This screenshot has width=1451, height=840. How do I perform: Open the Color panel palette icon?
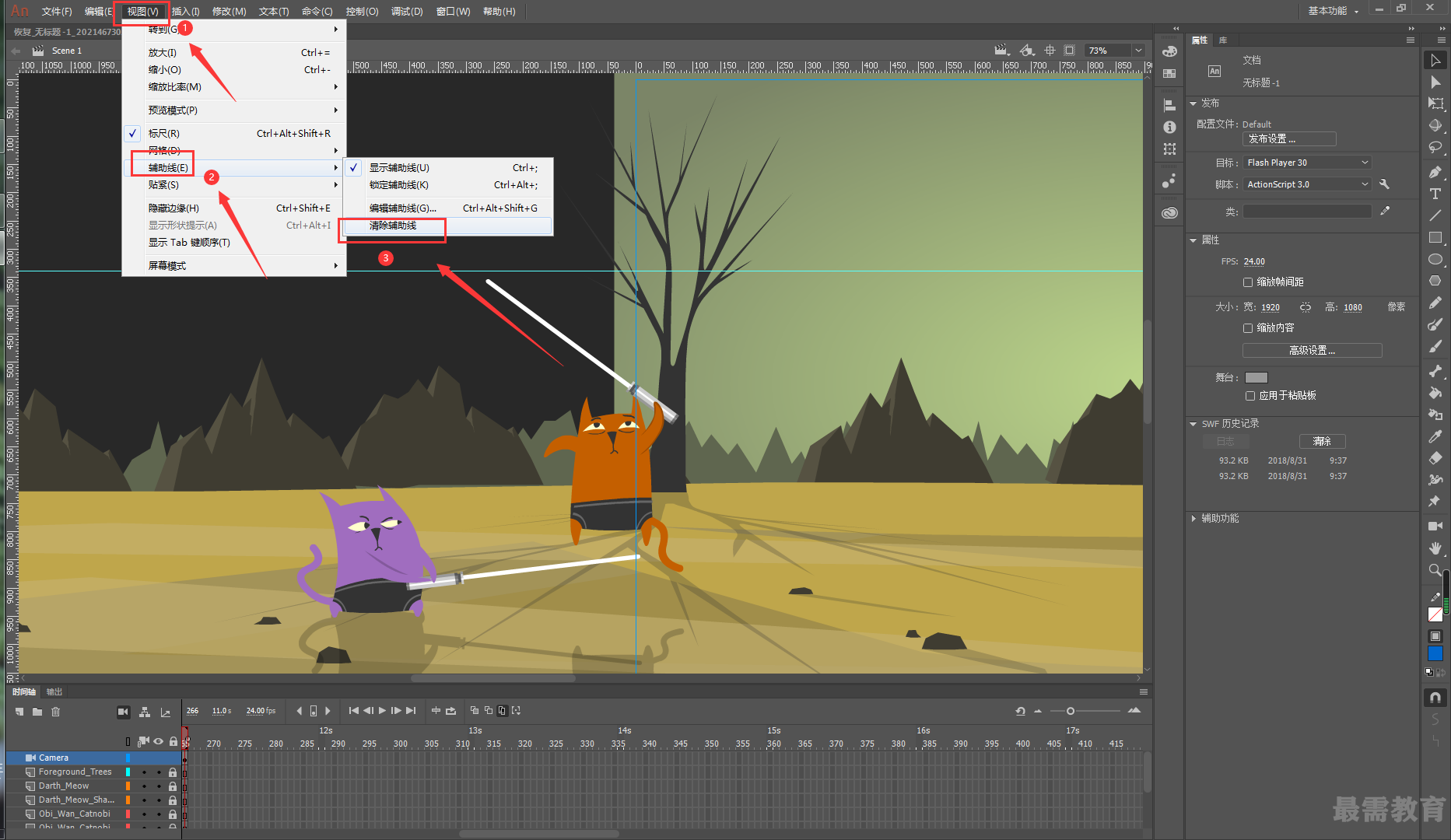click(x=1169, y=51)
